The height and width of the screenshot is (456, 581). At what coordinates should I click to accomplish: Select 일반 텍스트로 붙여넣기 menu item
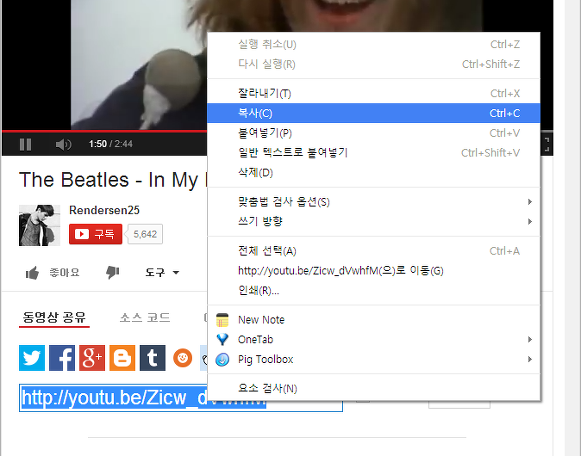[374, 153]
